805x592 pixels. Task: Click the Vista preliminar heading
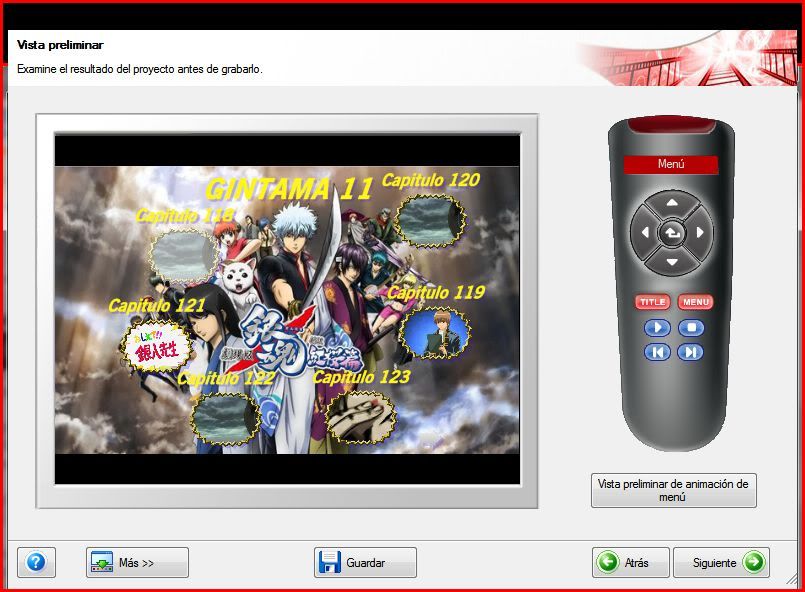[x=60, y=45]
